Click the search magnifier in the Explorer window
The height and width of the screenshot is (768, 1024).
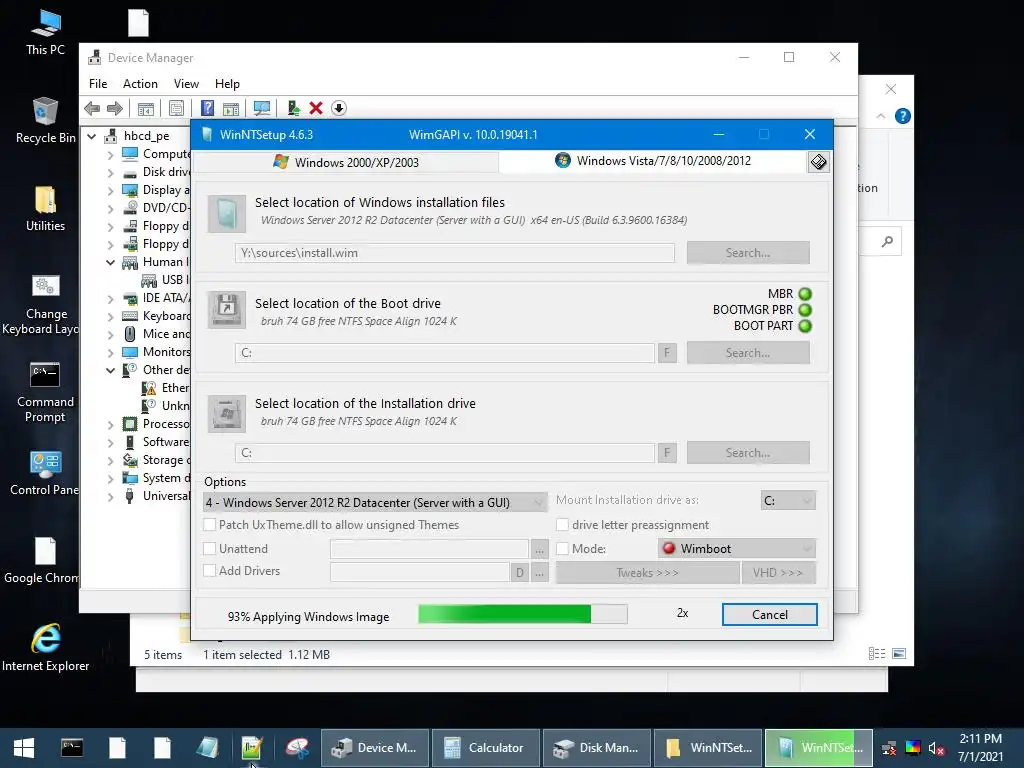pyautogui.click(x=887, y=242)
